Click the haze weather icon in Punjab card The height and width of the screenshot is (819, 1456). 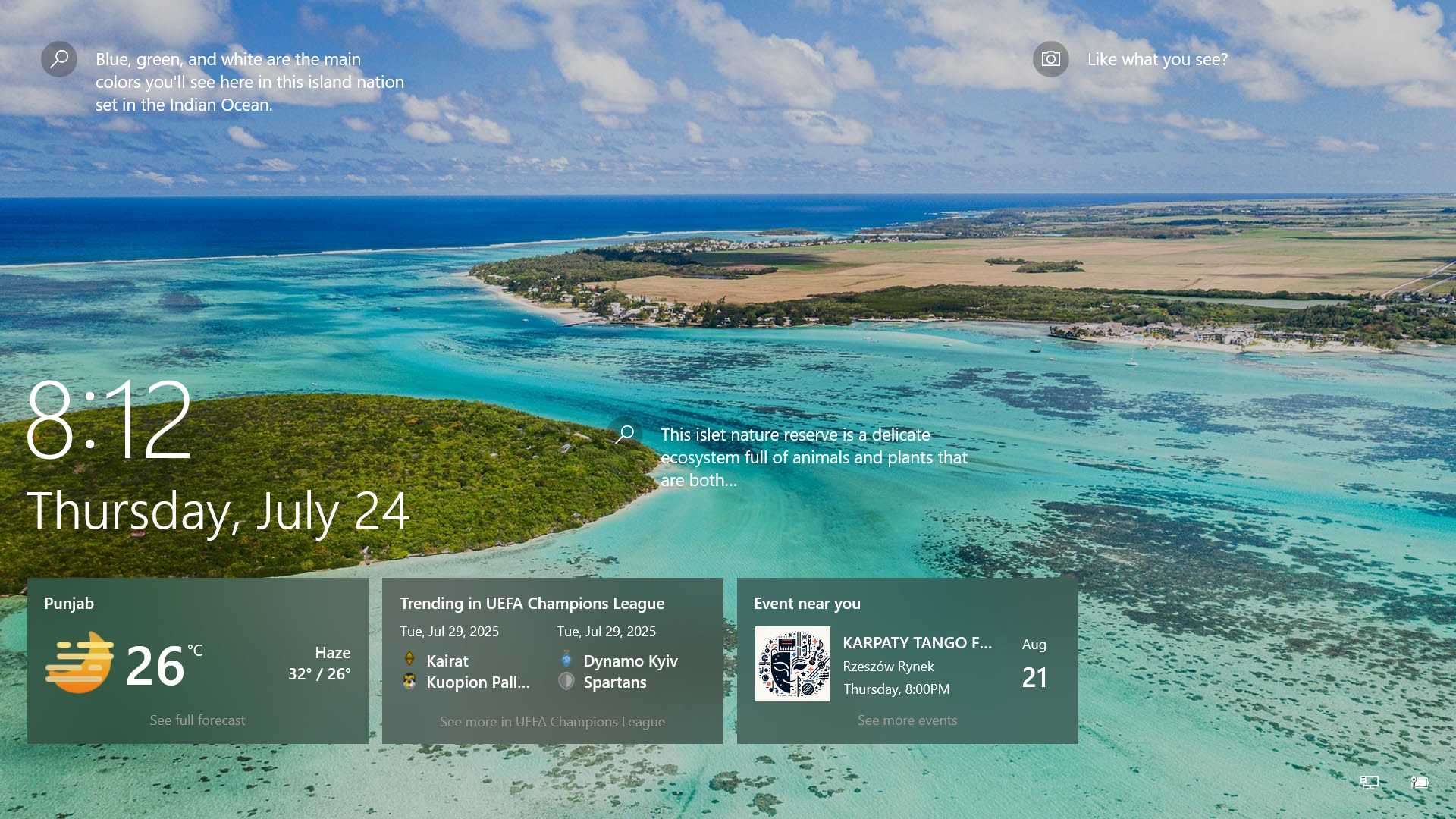coord(80,663)
